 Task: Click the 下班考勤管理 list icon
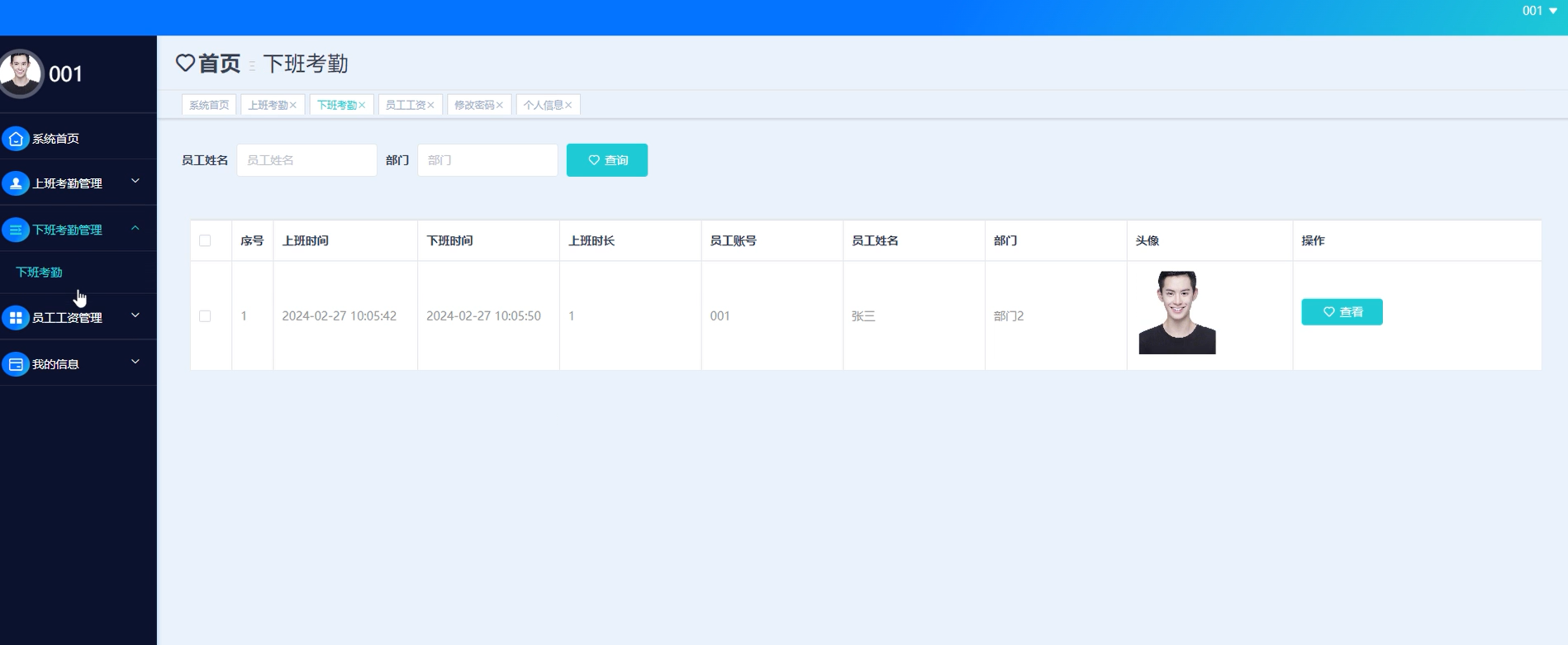(x=16, y=230)
